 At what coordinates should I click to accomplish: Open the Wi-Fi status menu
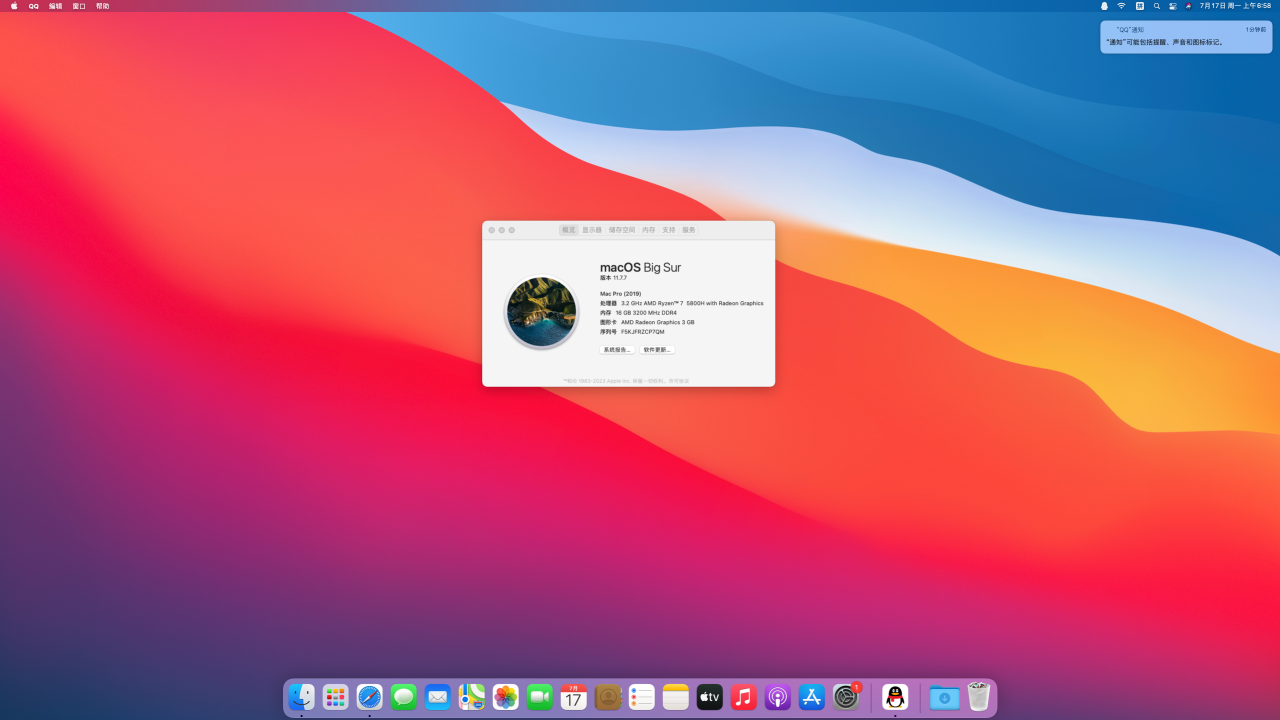(x=1121, y=6)
